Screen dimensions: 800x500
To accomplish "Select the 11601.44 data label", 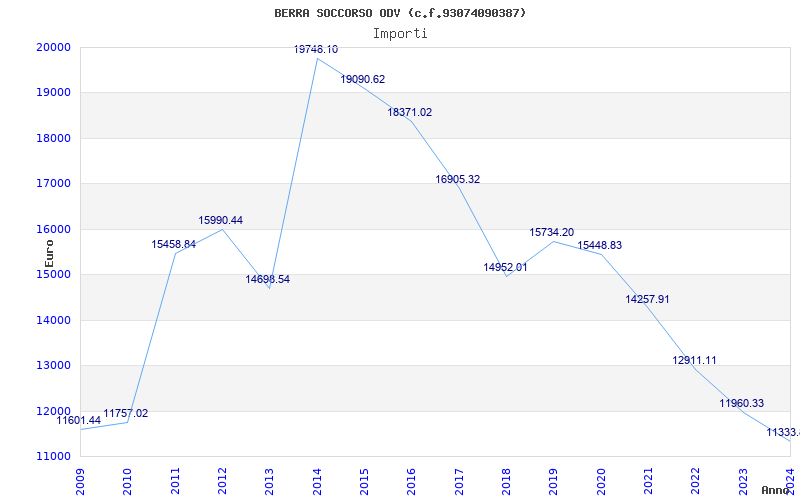I will [x=79, y=420].
